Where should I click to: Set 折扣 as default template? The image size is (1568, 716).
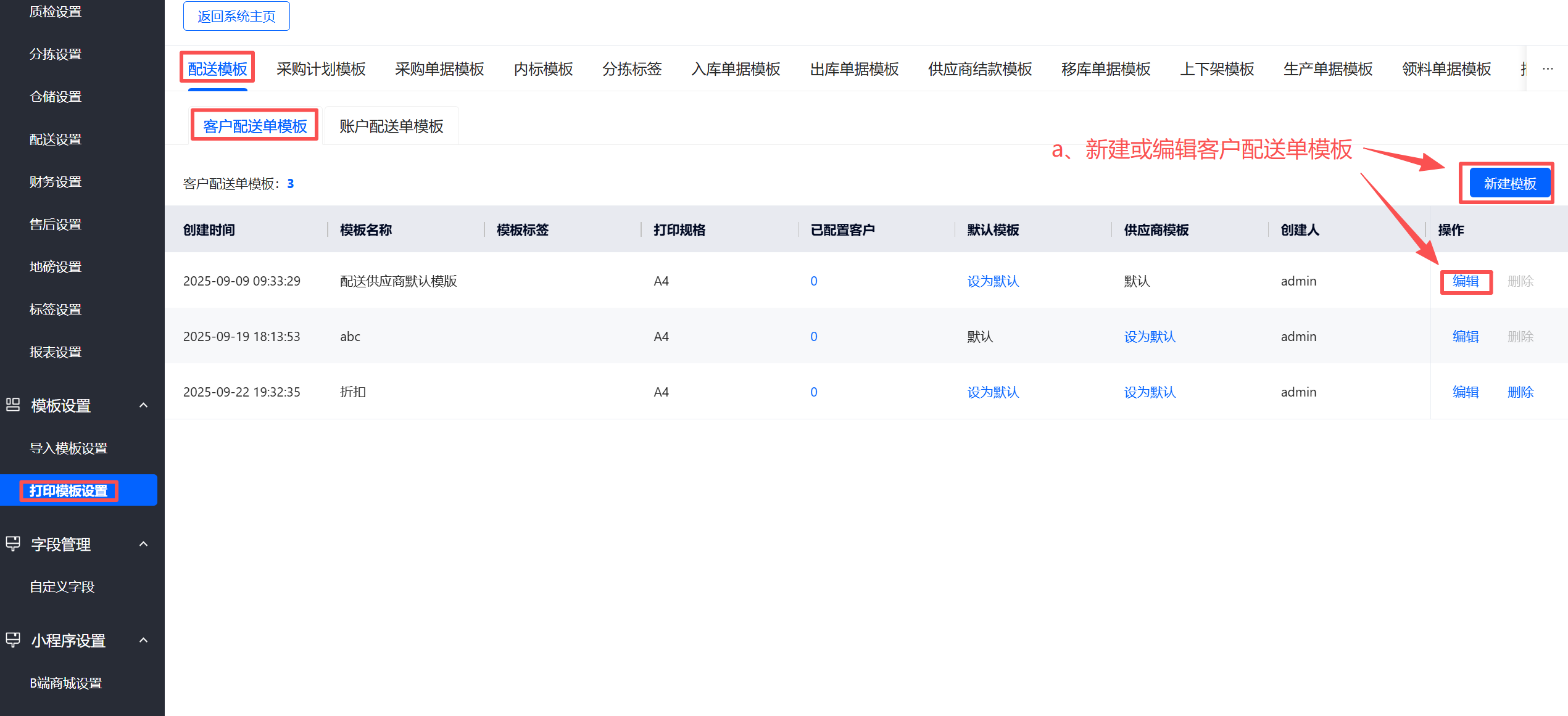click(993, 392)
